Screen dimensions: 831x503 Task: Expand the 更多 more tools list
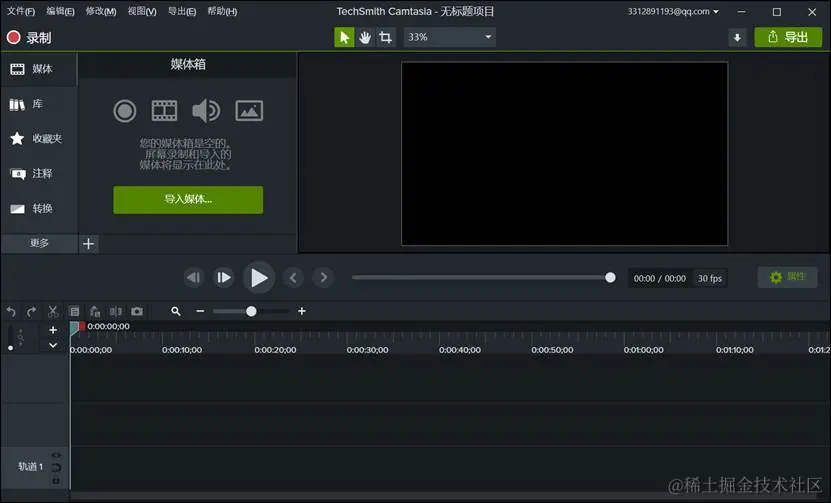[x=39, y=243]
